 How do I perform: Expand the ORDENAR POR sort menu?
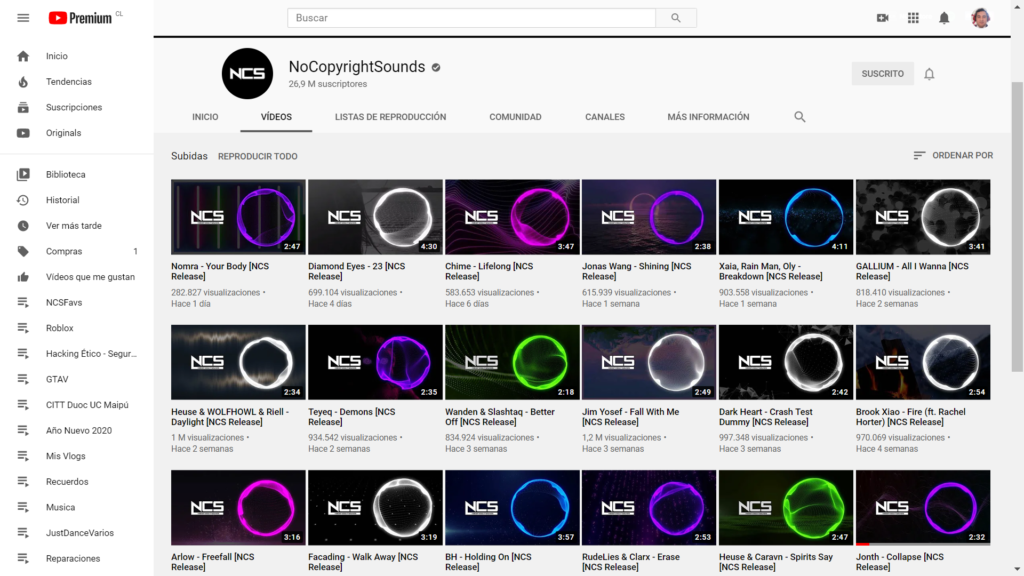[x=953, y=156]
